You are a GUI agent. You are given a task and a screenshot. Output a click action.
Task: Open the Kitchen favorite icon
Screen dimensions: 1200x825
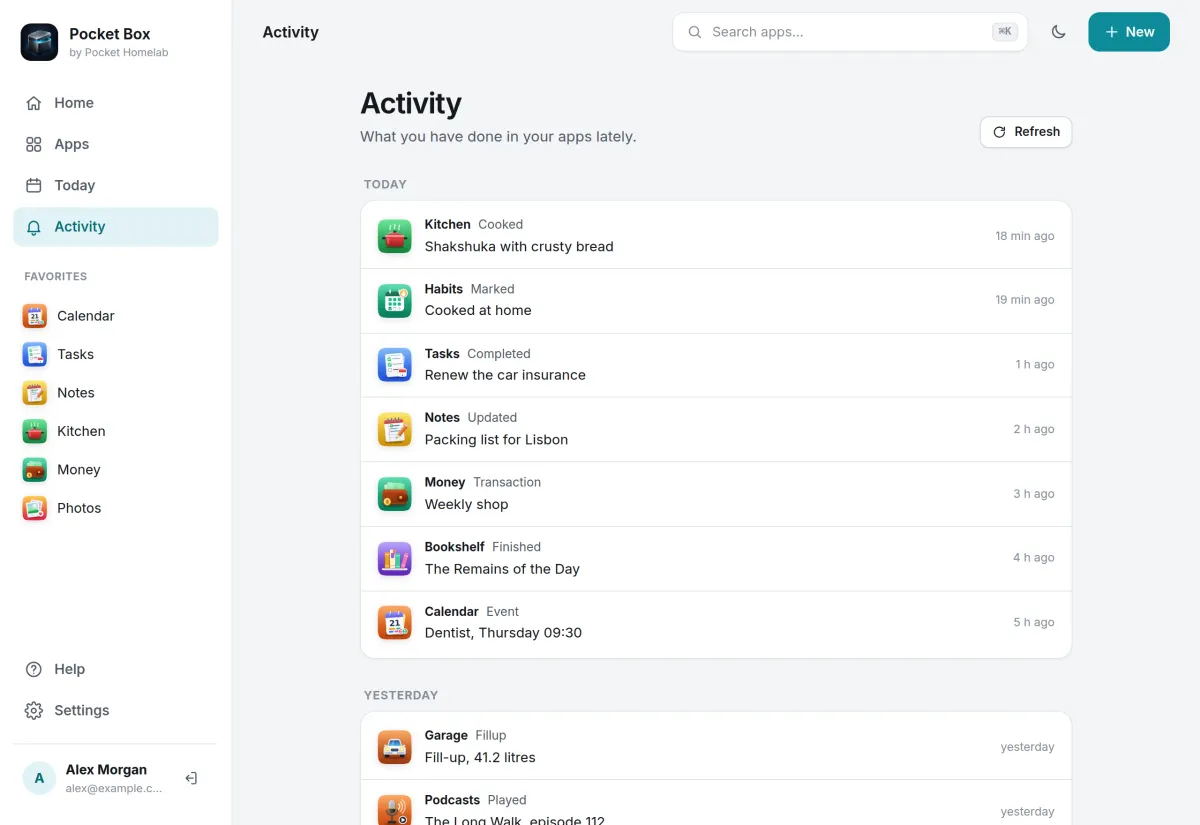(35, 431)
